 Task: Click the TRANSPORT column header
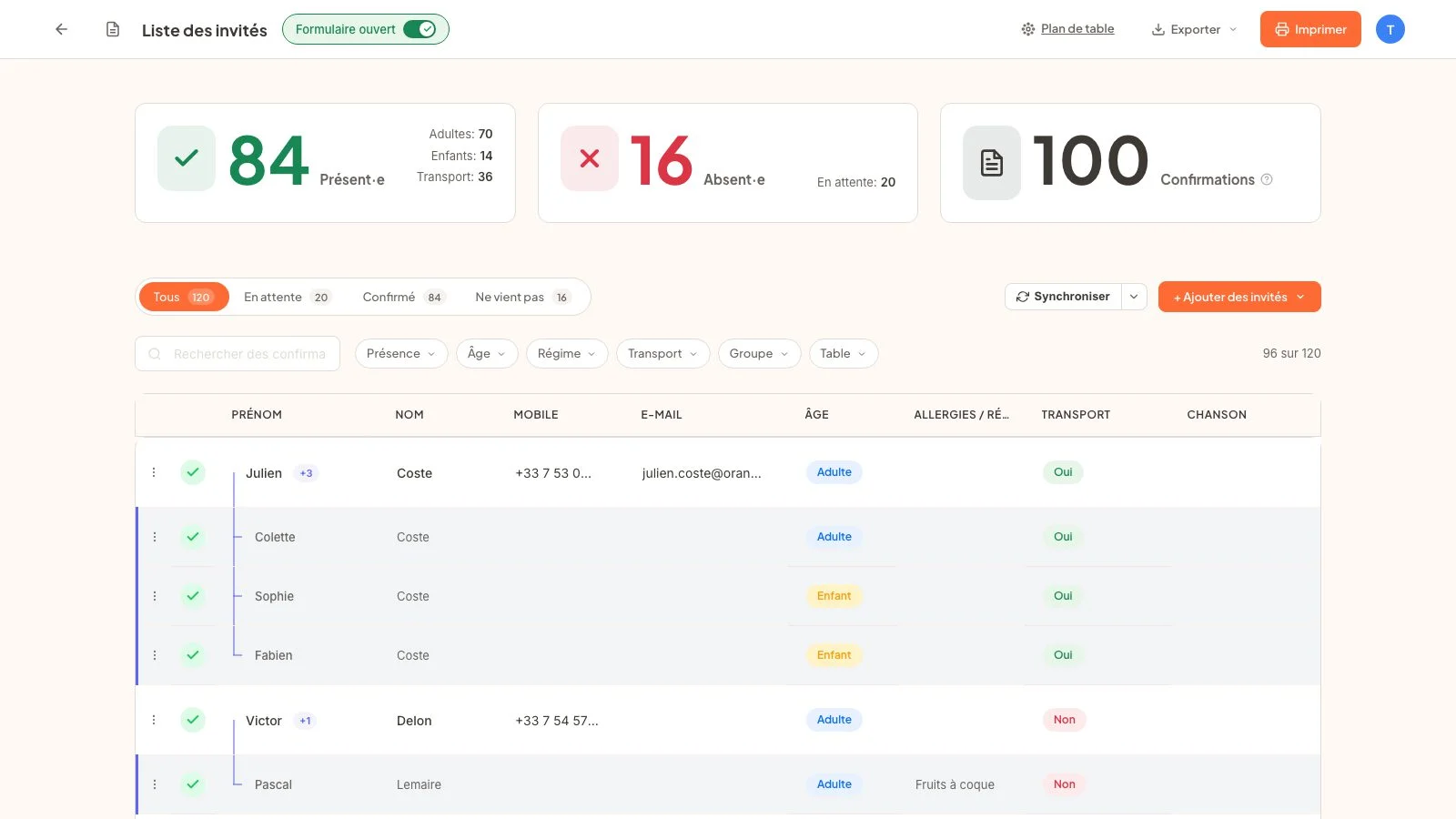point(1076,414)
